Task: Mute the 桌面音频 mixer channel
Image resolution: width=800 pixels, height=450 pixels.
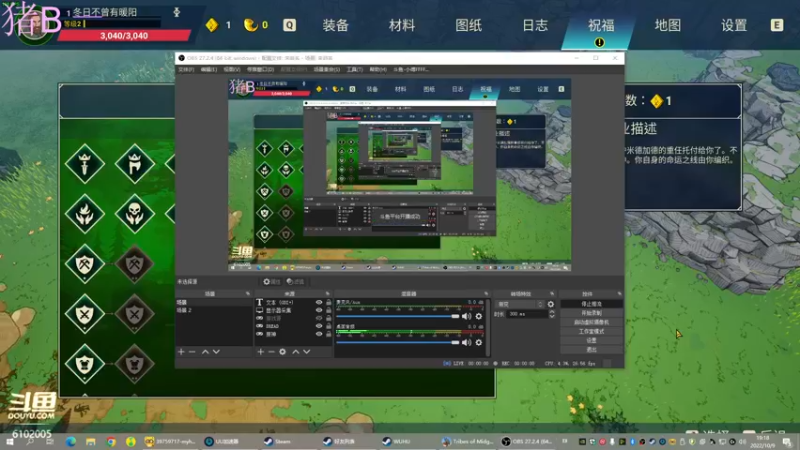Action: point(466,342)
